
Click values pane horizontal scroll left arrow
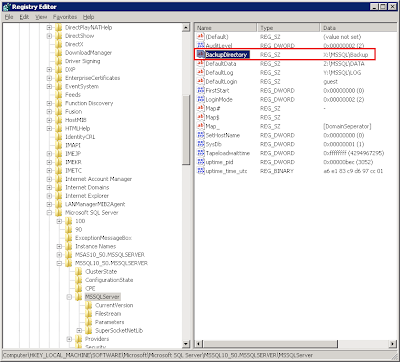[199, 343]
